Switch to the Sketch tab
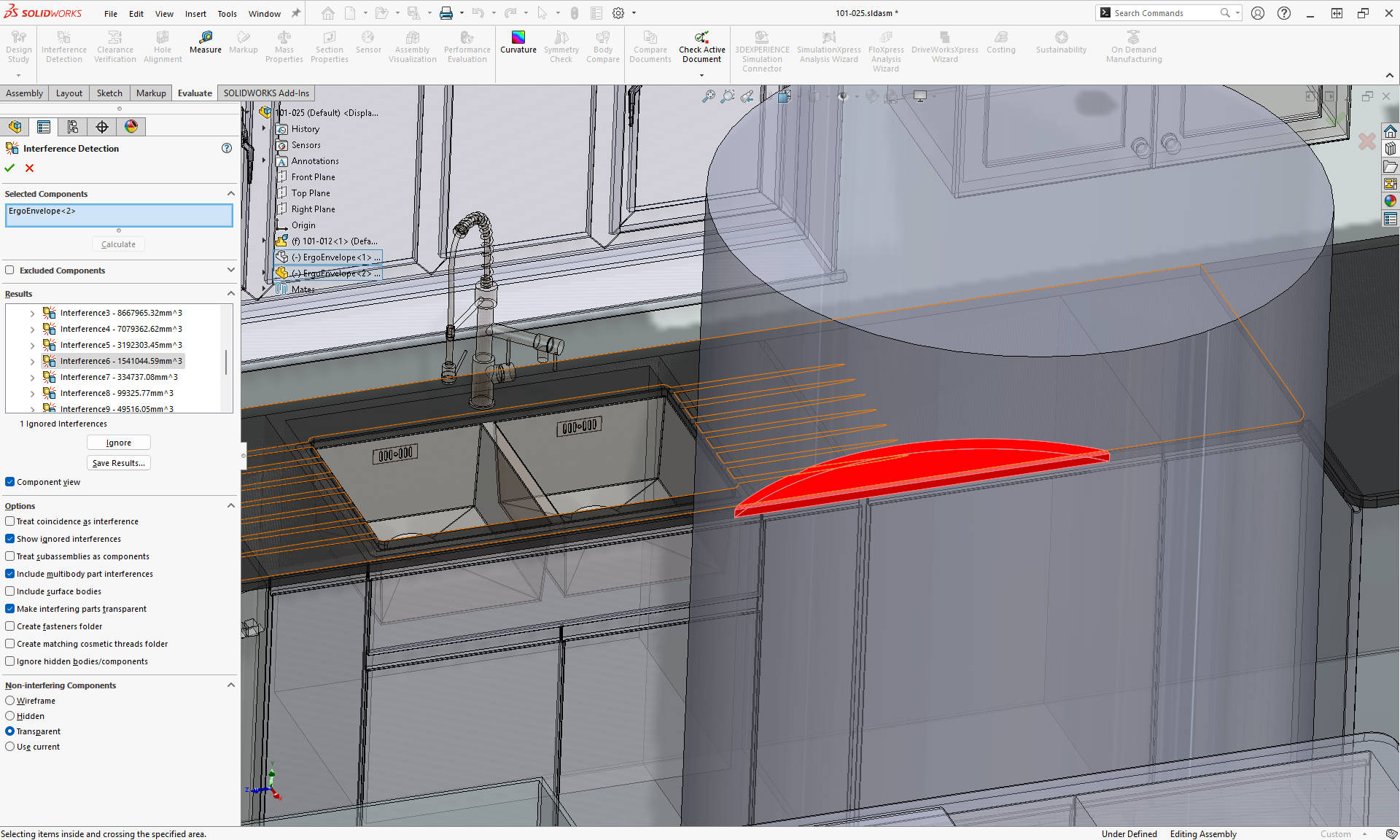The image size is (1400, 840). [x=109, y=93]
